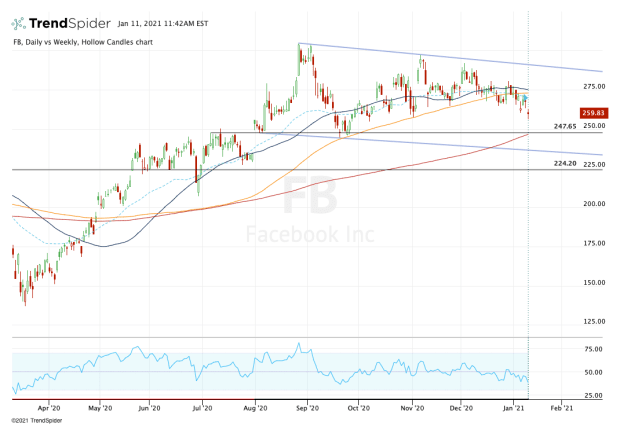Click the Nov '20 date axis label
Image resolution: width=620 pixels, height=426 pixels.
click(x=412, y=408)
